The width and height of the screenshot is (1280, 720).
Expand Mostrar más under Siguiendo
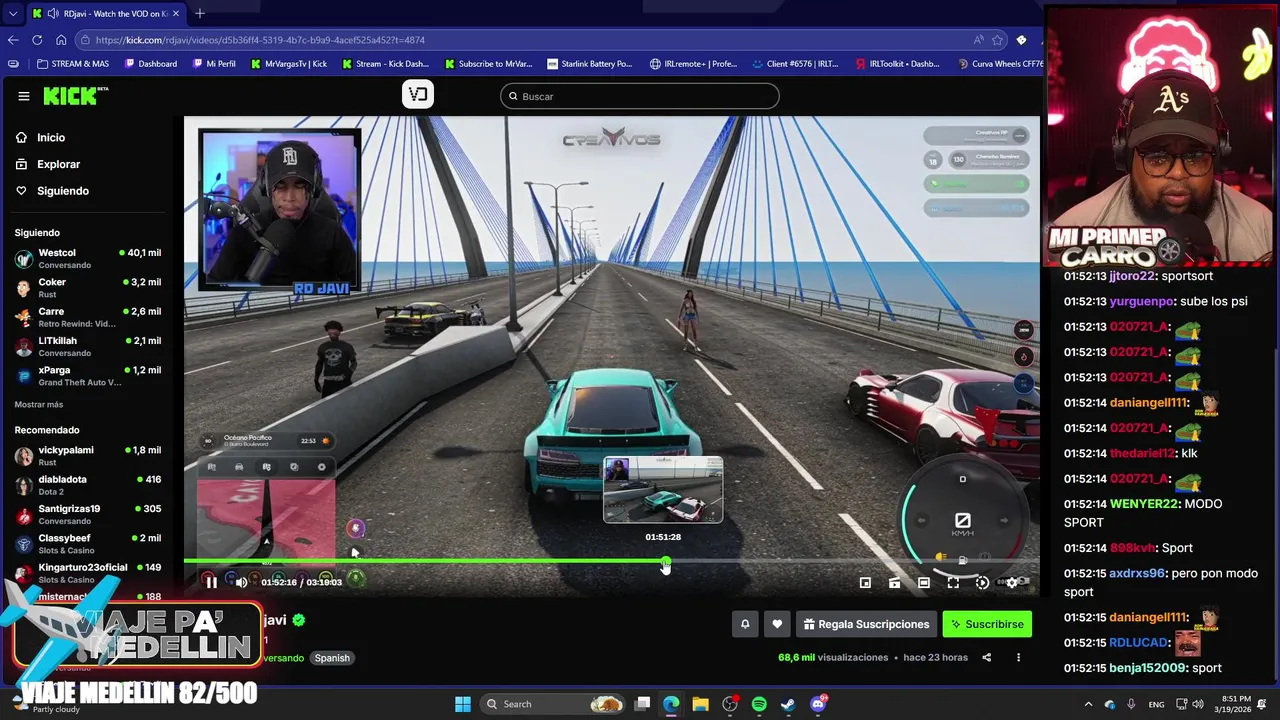point(39,404)
